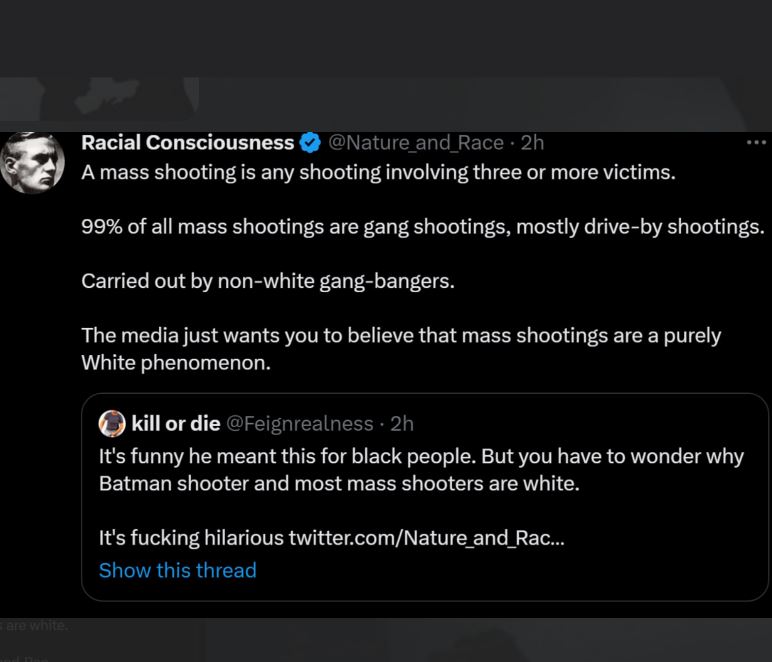Viewport: 772px width, 662px height.
Task: Open the quoted tweet's 2h timestamp
Action: click(x=402, y=423)
